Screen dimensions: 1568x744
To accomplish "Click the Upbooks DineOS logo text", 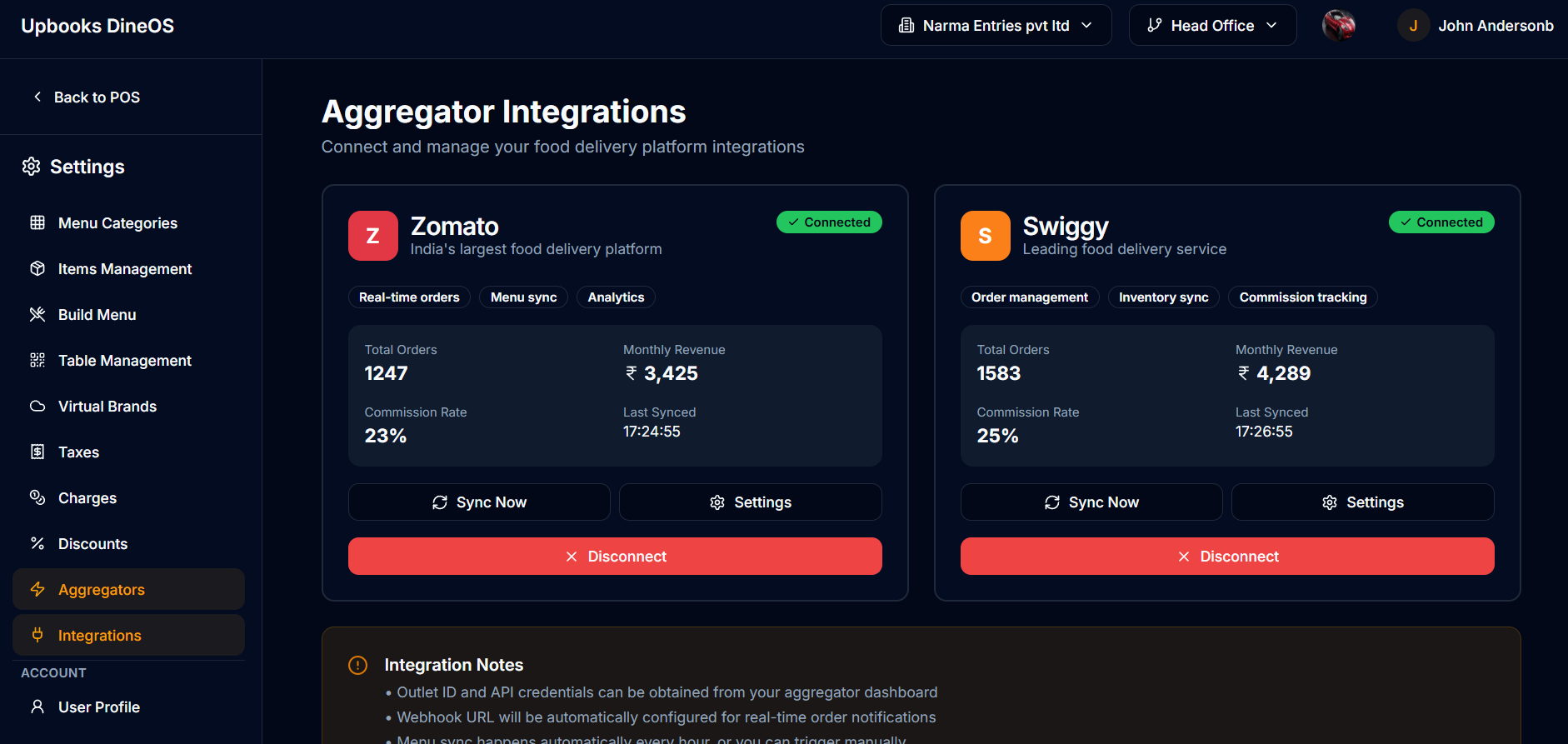I will [97, 26].
